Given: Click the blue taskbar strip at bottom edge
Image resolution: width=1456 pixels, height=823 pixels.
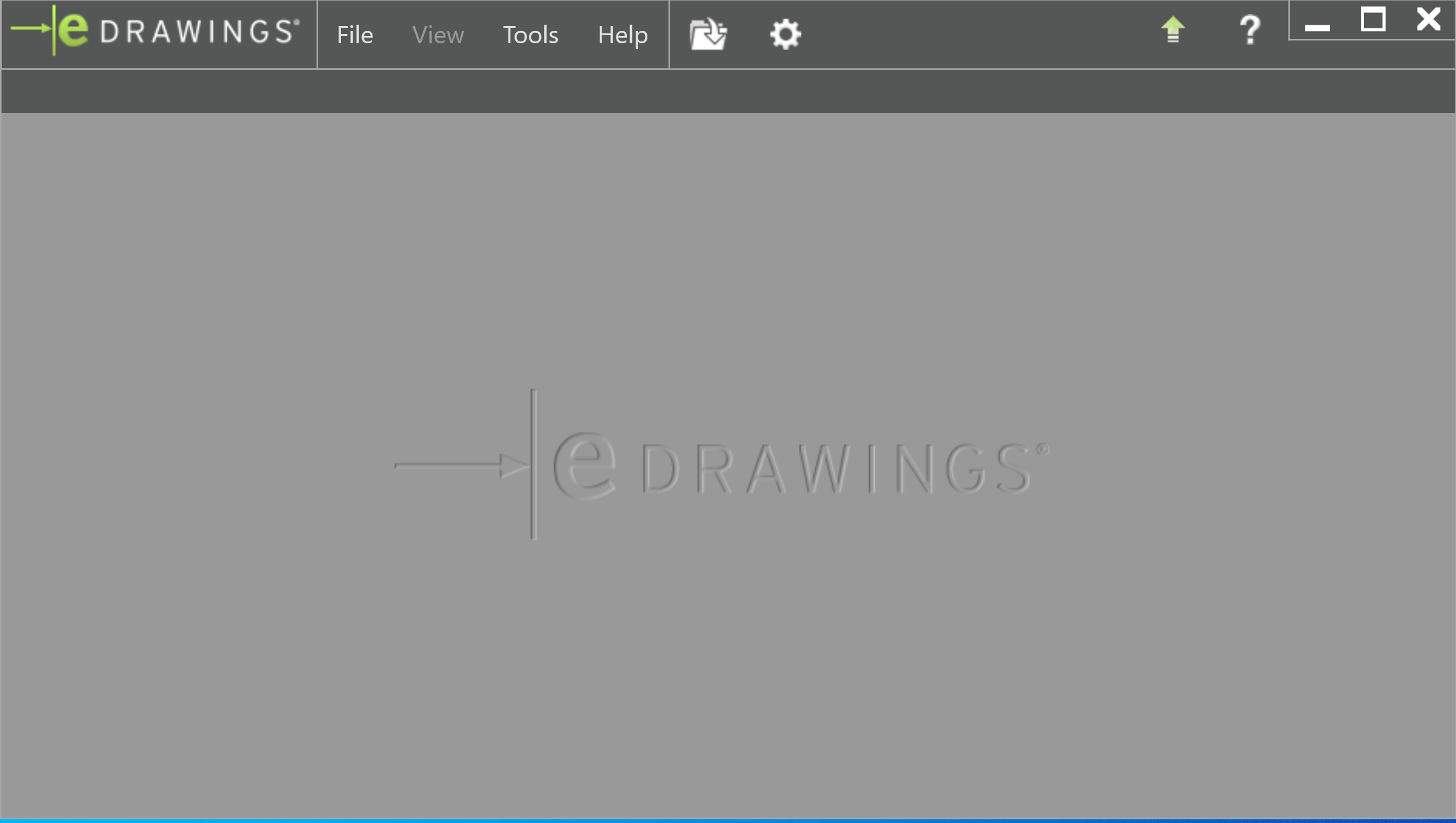Looking at the screenshot, I should 728,821.
